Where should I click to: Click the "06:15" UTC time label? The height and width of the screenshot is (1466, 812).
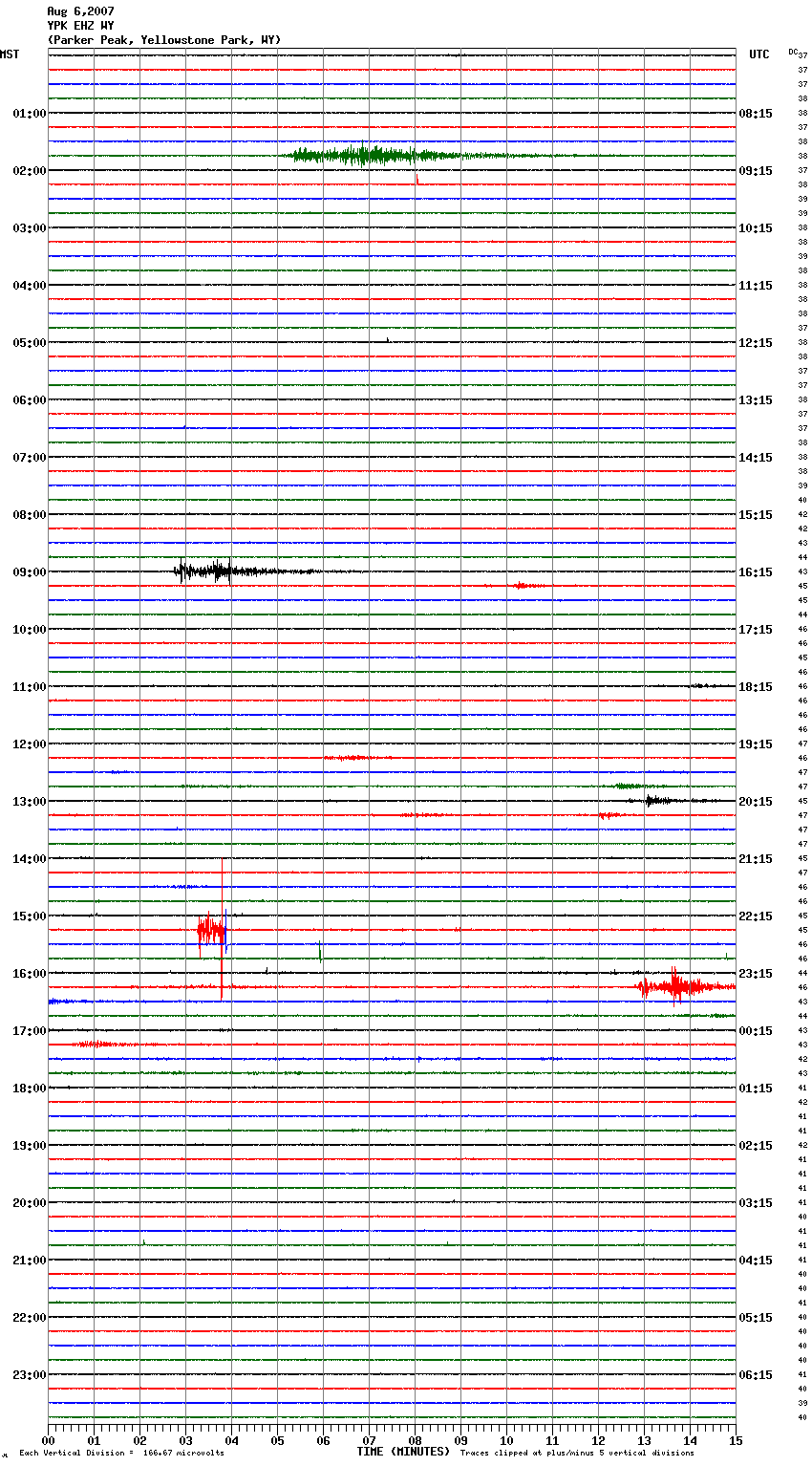pyautogui.click(x=756, y=1375)
